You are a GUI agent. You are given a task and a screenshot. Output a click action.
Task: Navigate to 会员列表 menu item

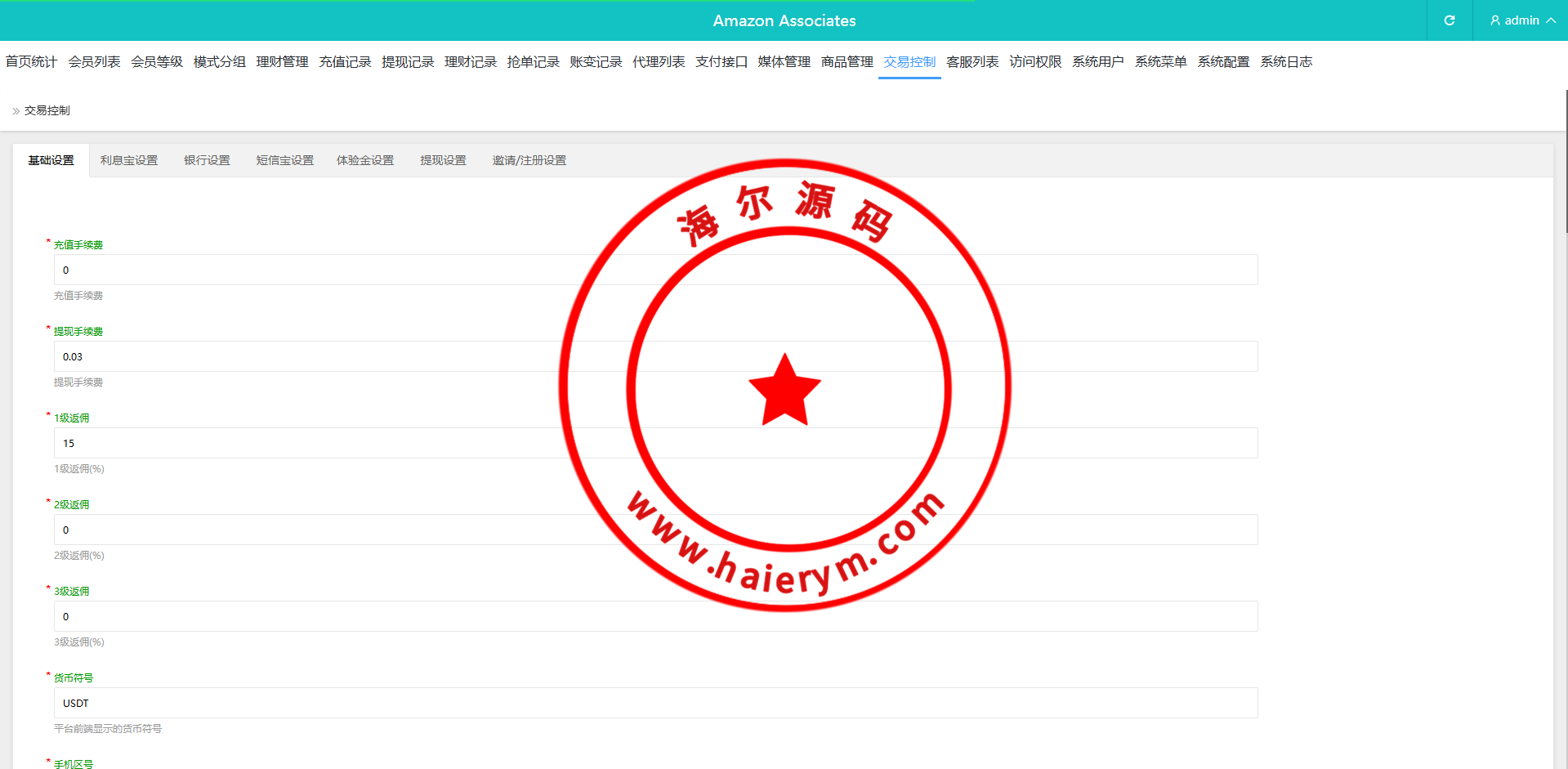coord(94,62)
